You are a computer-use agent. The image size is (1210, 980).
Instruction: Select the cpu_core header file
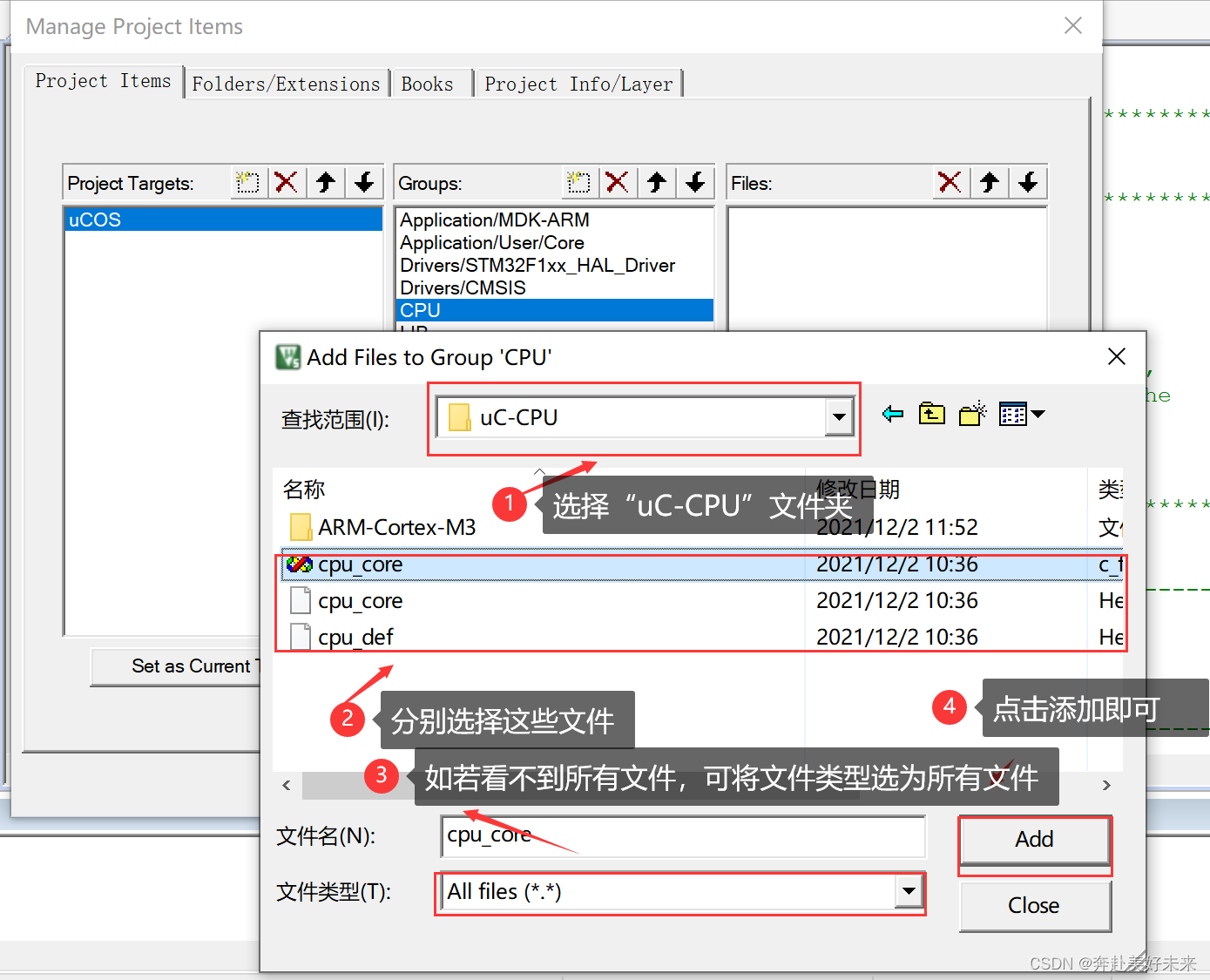702,601
